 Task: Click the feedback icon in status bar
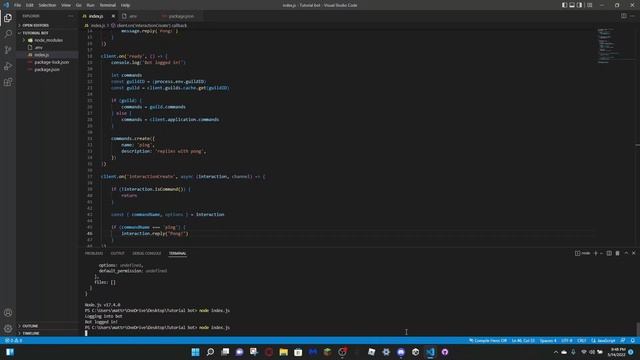(x=623, y=340)
